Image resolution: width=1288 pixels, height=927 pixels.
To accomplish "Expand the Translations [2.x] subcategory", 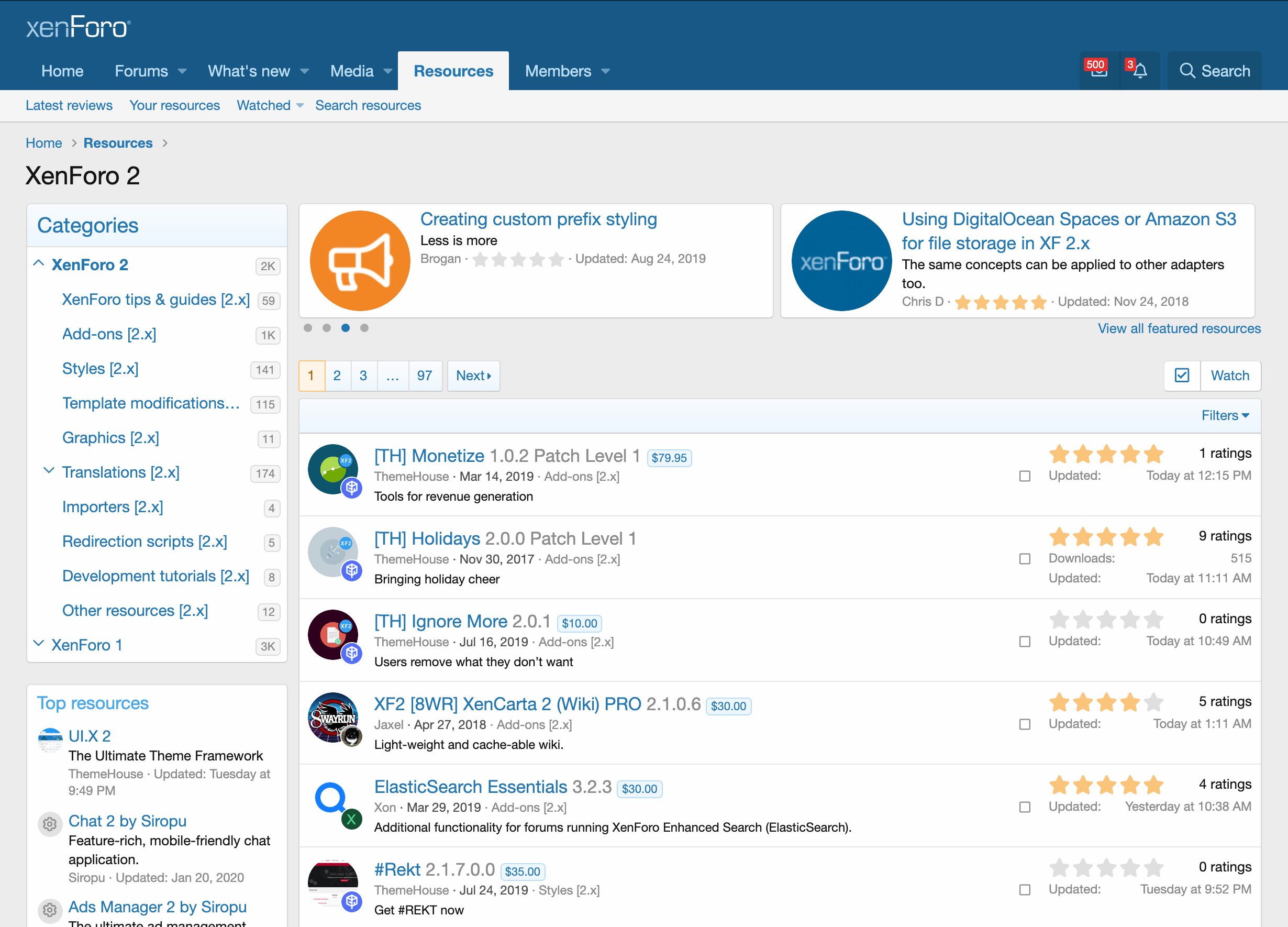I will point(49,471).
